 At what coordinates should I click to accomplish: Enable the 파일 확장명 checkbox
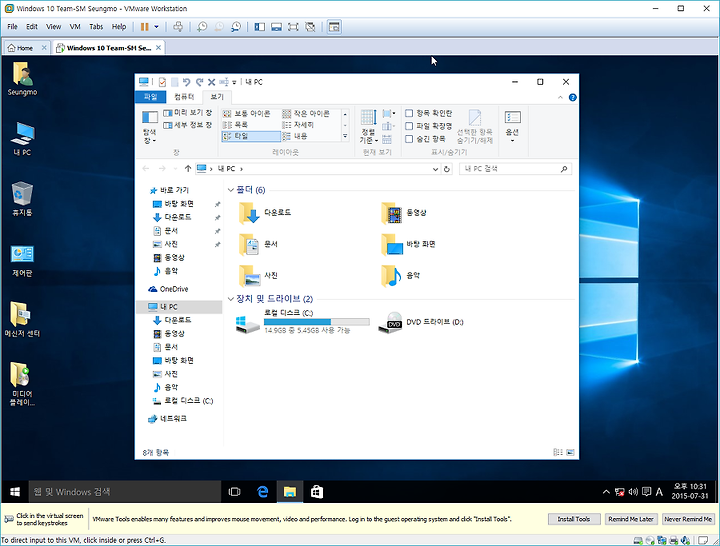[x=409, y=126]
